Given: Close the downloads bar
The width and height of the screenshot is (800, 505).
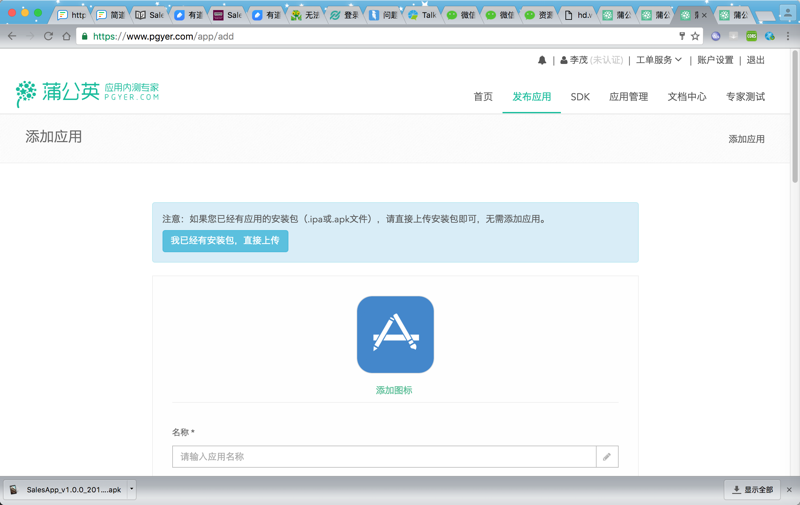Looking at the screenshot, I should click(789, 490).
